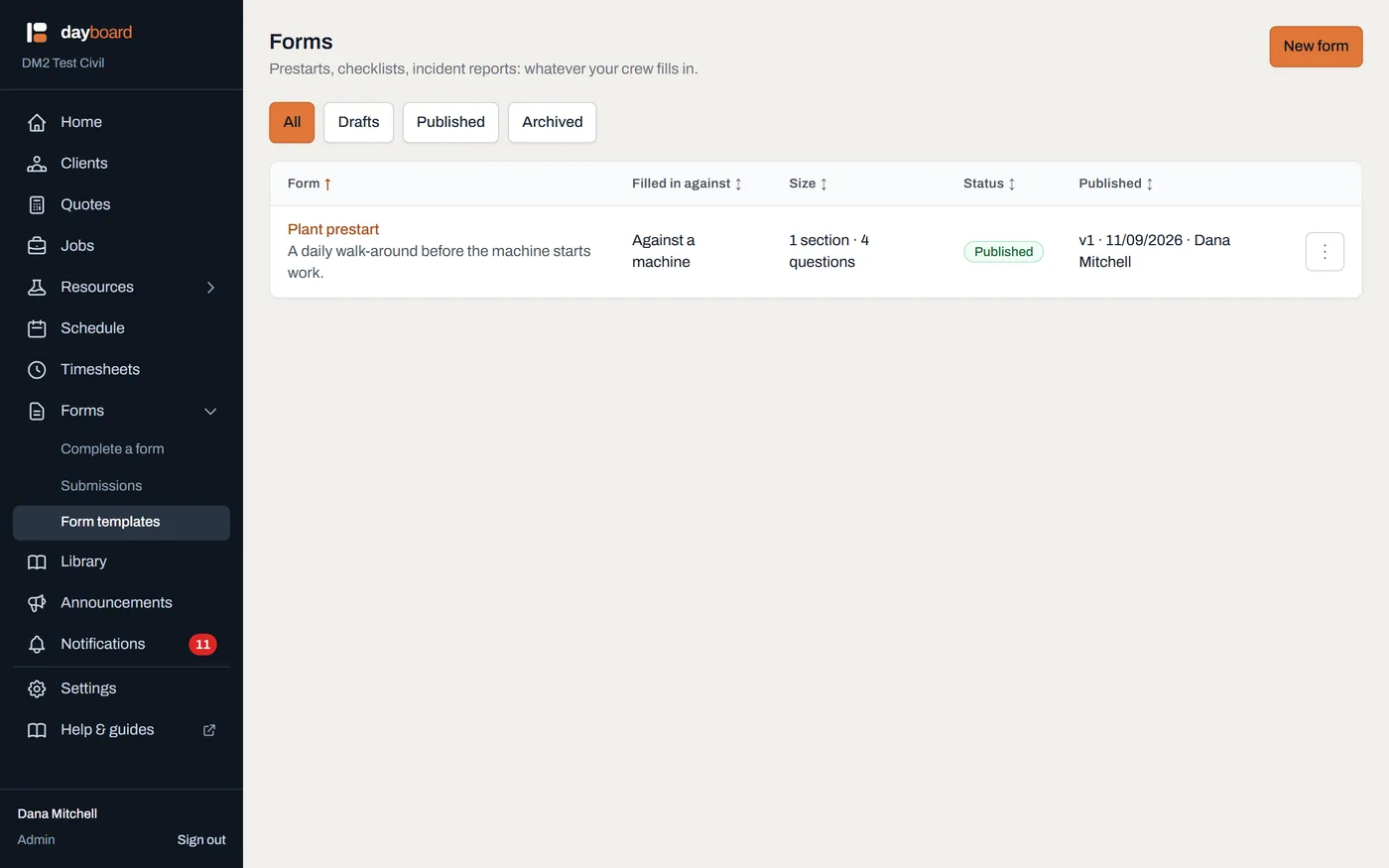1389x868 pixels.
Task: Click the Home house icon
Action: click(x=37, y=122)
